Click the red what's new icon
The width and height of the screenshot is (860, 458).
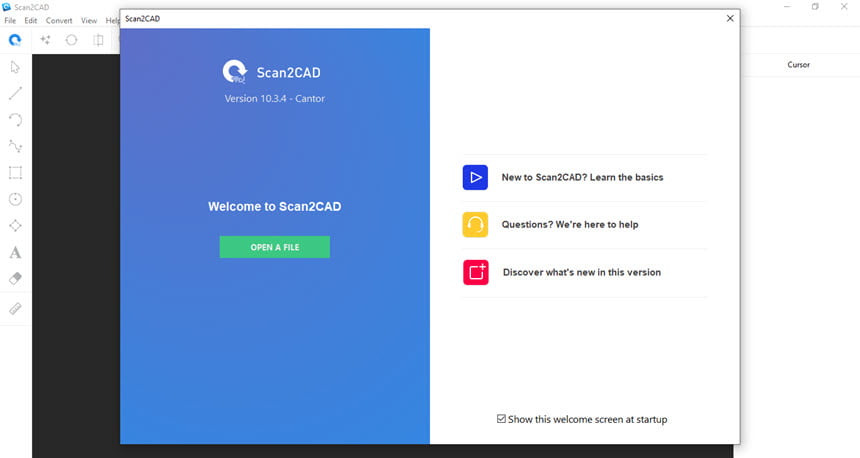[x=476, y=272]
